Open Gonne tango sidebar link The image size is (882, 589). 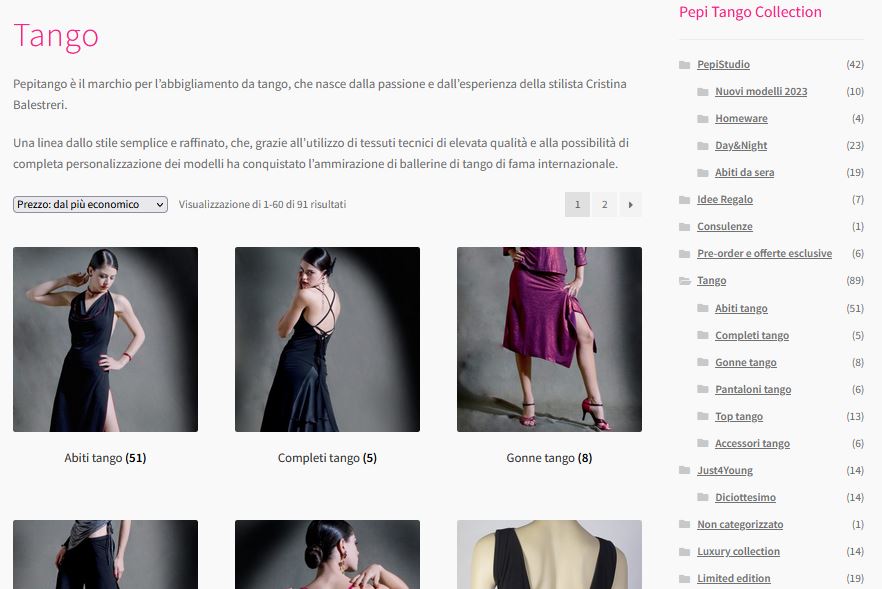[745, 362]
